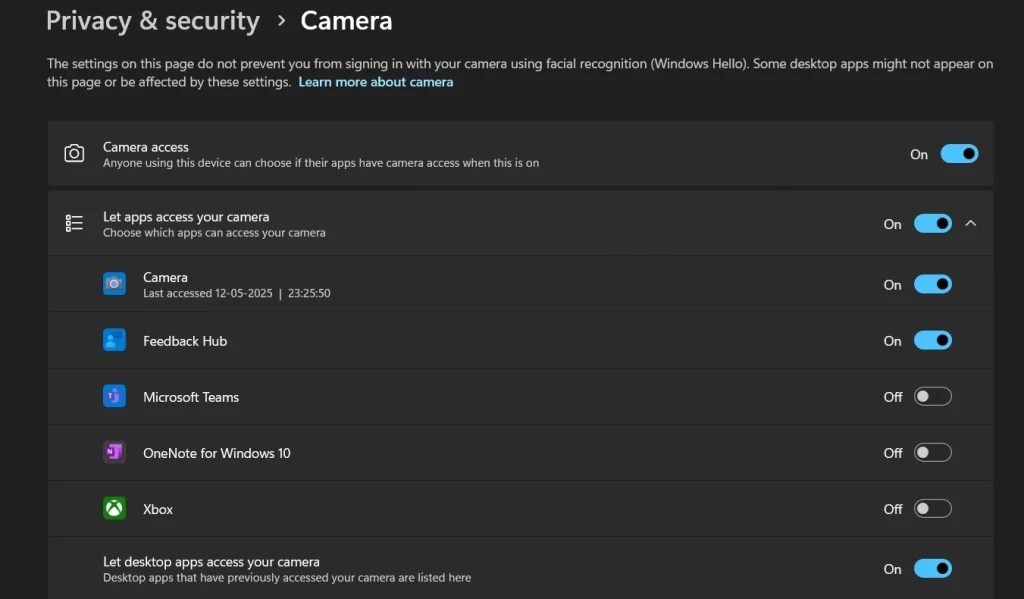The width and height of the screenshot is (1024, 599).
Task: Click the camera outline icon beside Camera access
Action: pos(74,154)
